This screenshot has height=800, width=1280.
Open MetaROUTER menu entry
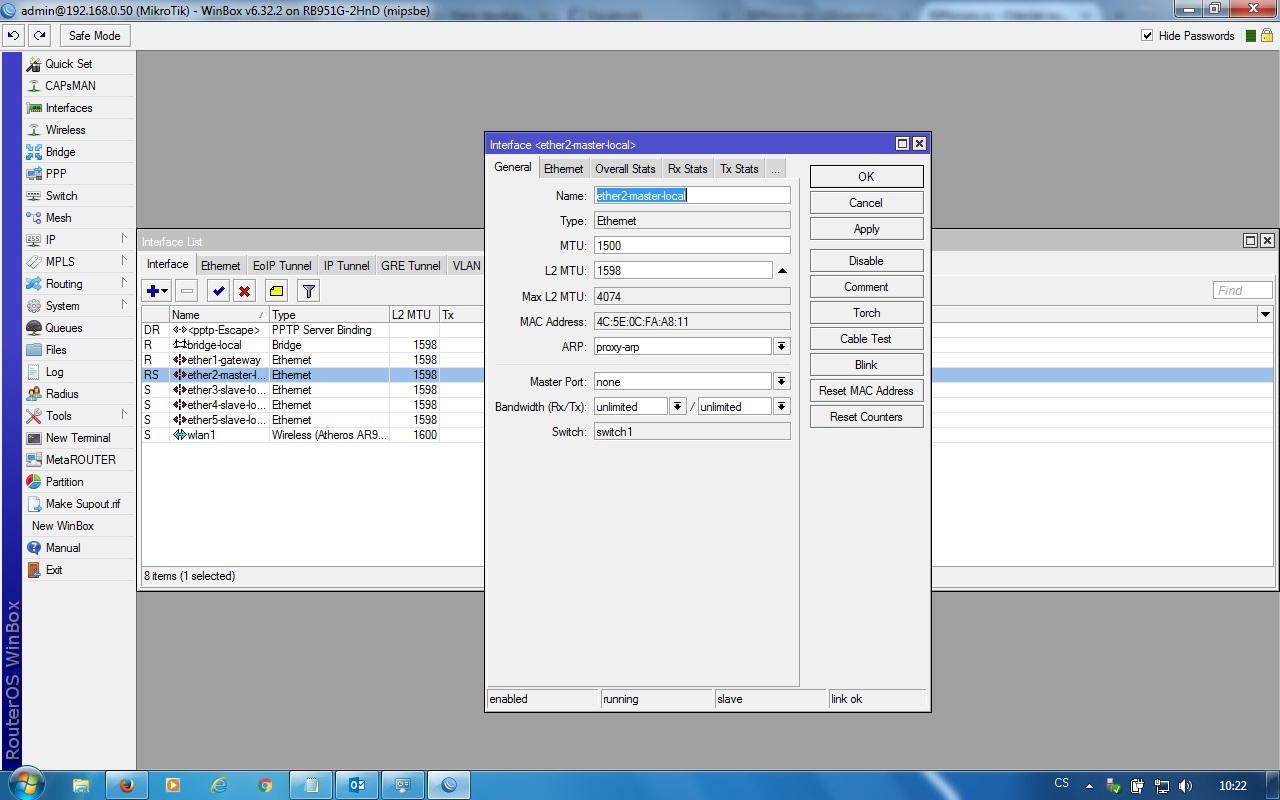click(x=79, y=460)
